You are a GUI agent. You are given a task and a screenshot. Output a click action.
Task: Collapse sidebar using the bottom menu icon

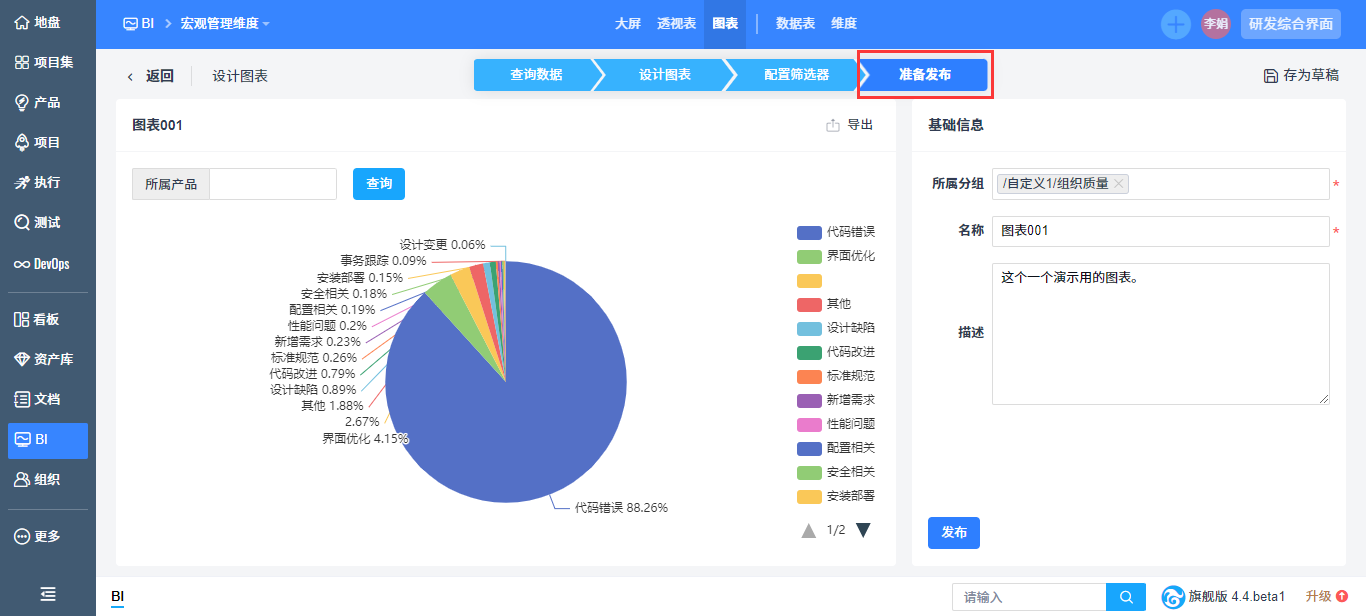[x=47, y=594]
